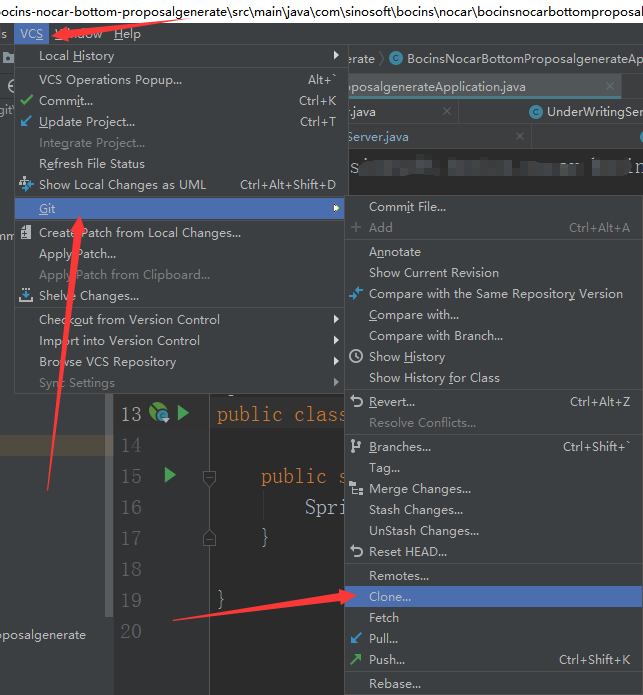This screenshot has width=643, height=695.
Task: Close the ProposalgenerateApplication.java tab
Action: pos(610,86)
